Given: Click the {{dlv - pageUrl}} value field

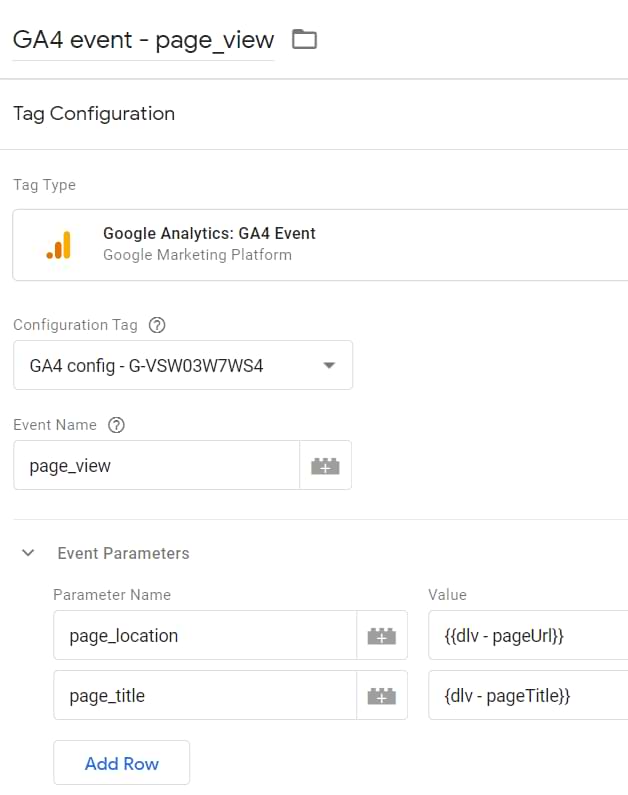Looking at the screenshot, I should point(526,636).
